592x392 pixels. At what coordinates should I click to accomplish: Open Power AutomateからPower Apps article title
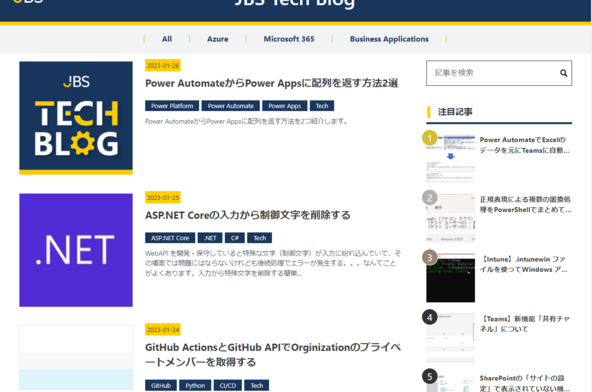pos(271,83)
